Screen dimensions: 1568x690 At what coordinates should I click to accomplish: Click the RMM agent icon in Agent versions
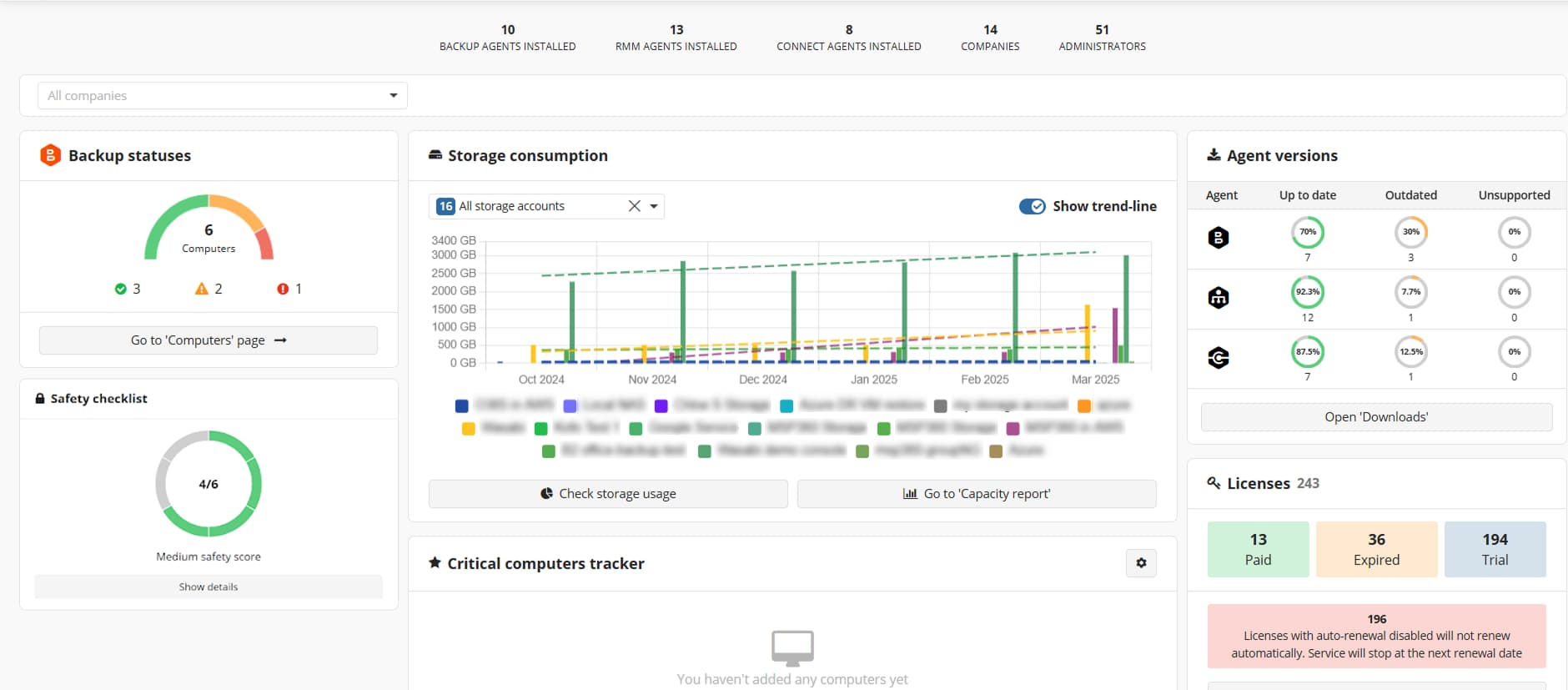(x=1218, y=298)
